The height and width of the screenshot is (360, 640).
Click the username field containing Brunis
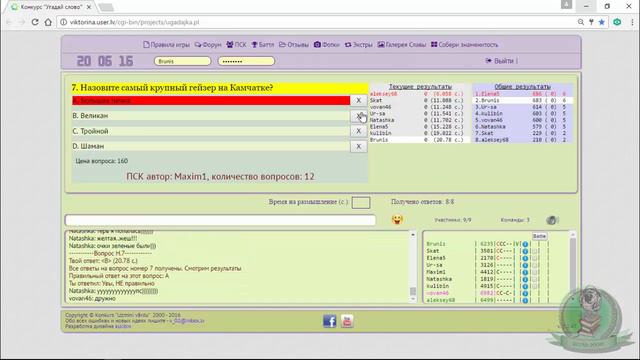point(182,61)
